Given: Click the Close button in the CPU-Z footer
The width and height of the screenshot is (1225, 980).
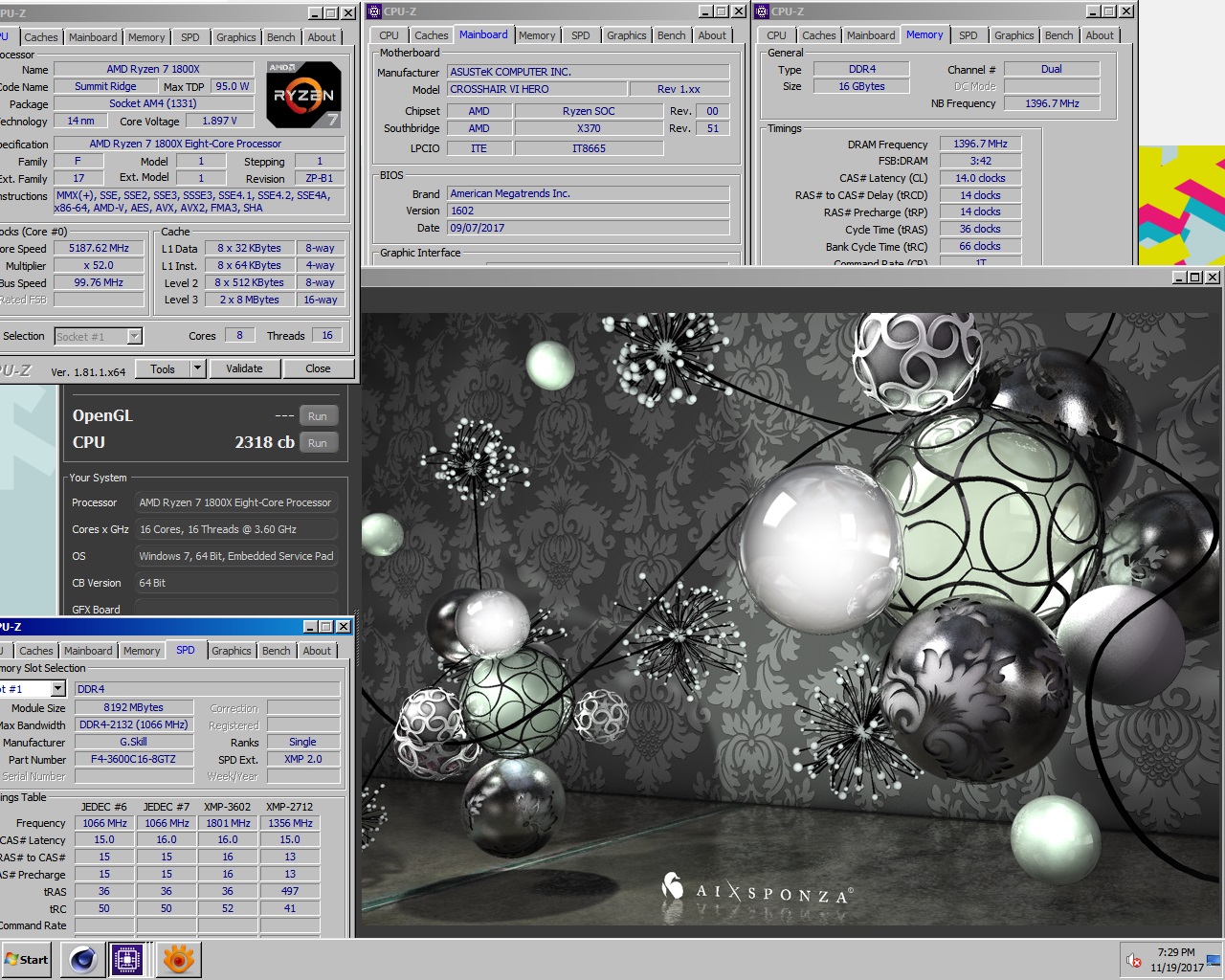Looking at the screenshot, I should (x=318, y=368).
